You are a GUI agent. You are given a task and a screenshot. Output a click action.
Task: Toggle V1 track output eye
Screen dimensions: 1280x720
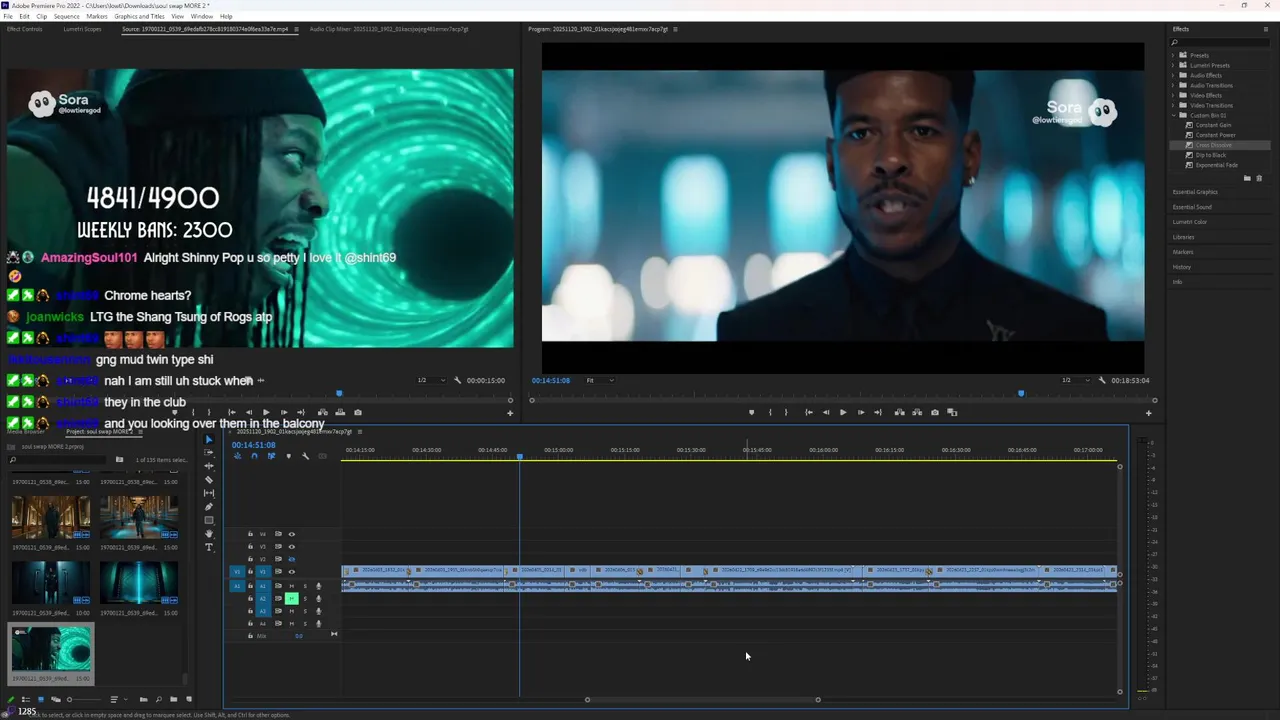click(x=292, y=572)
